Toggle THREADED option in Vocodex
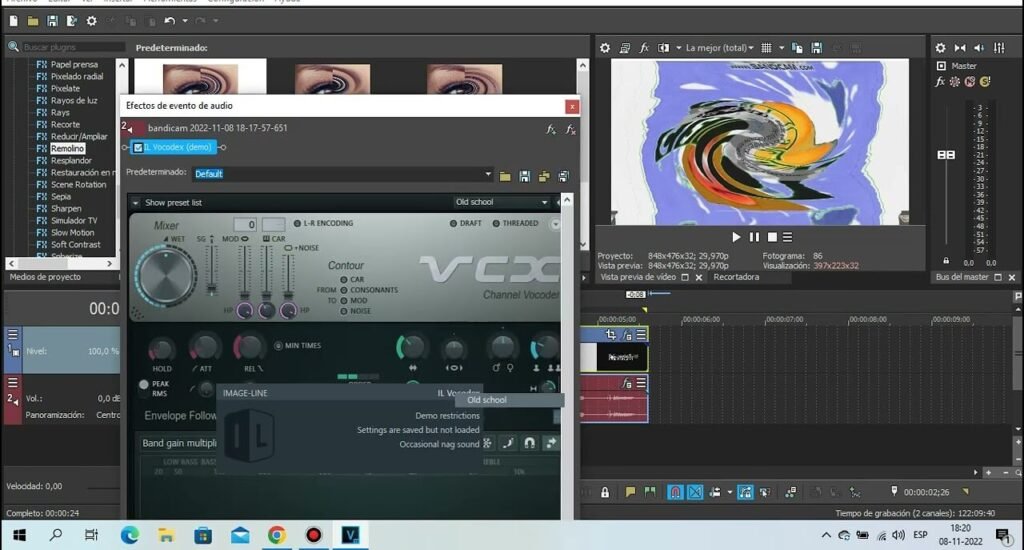 496,223
